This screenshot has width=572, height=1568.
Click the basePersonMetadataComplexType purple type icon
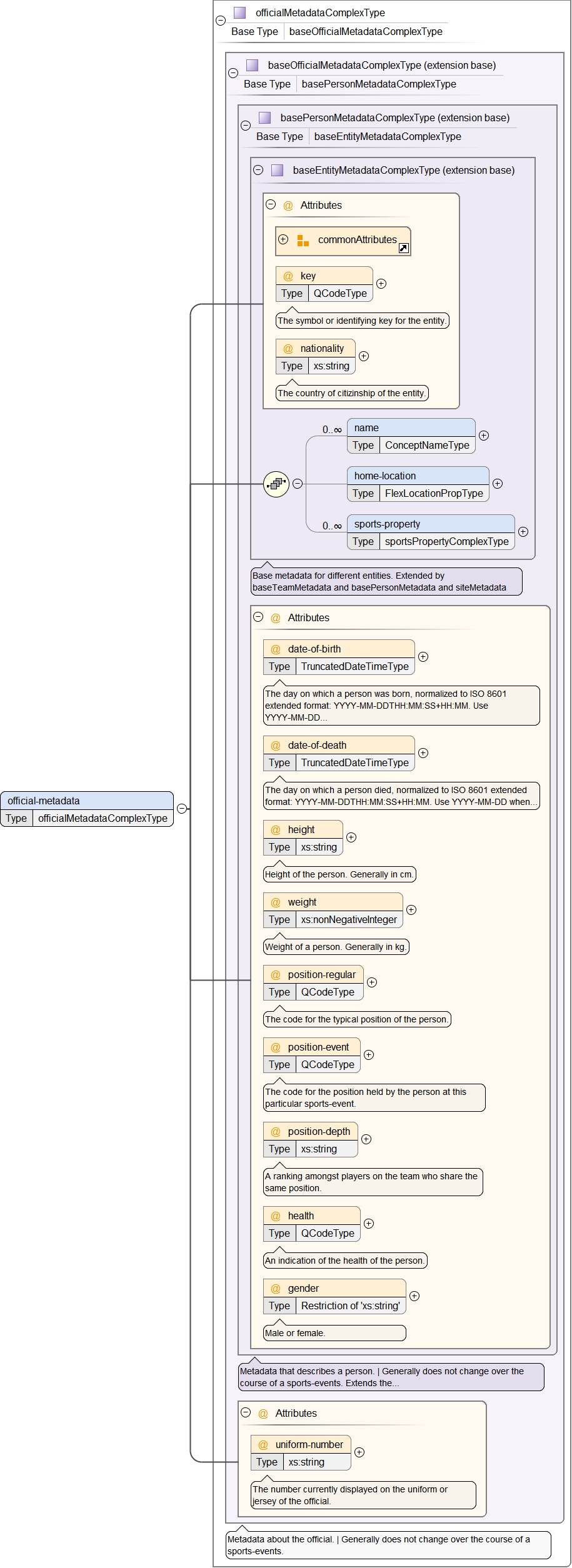point(264,117)
